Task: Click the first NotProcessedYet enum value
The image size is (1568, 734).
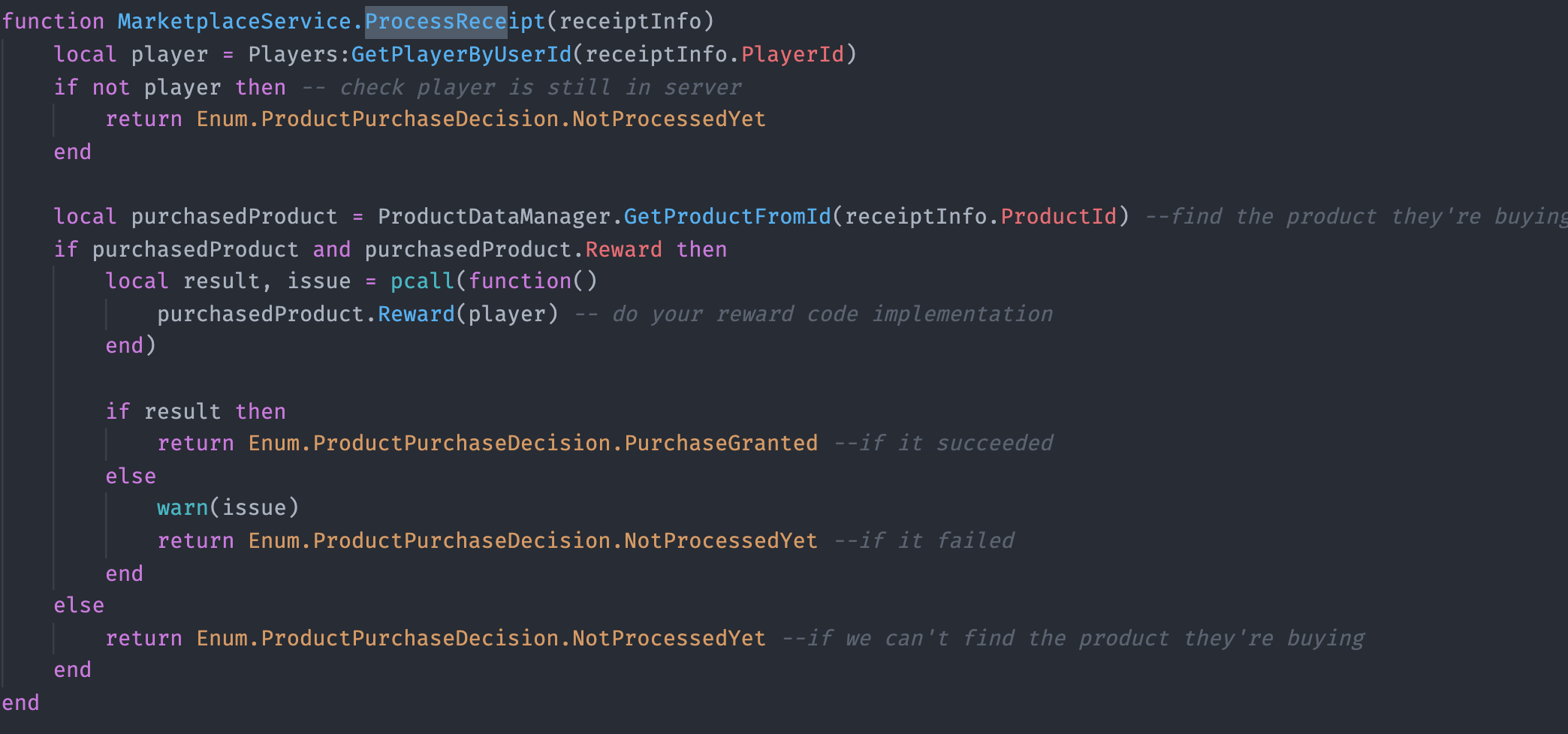Action: coord(669,119)
